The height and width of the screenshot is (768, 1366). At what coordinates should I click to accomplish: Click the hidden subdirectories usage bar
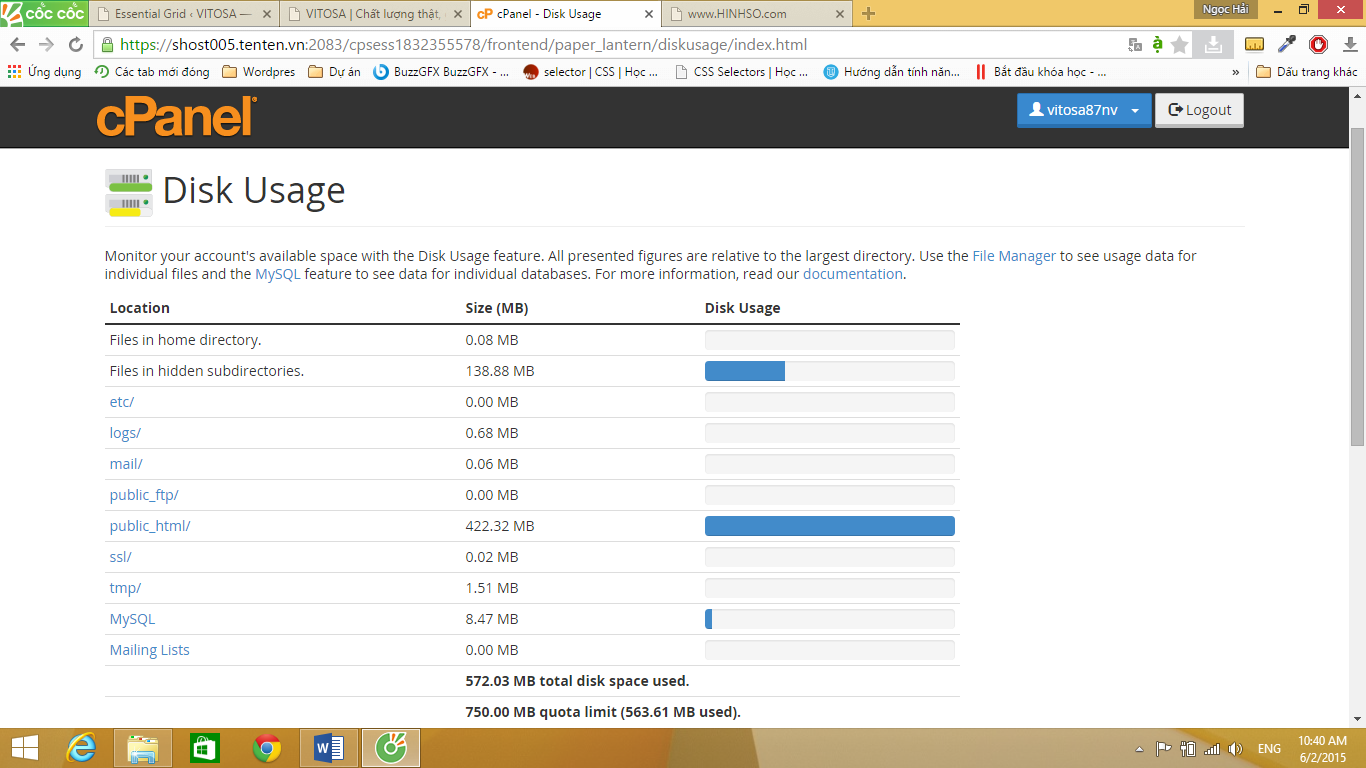tap(830, 371)
